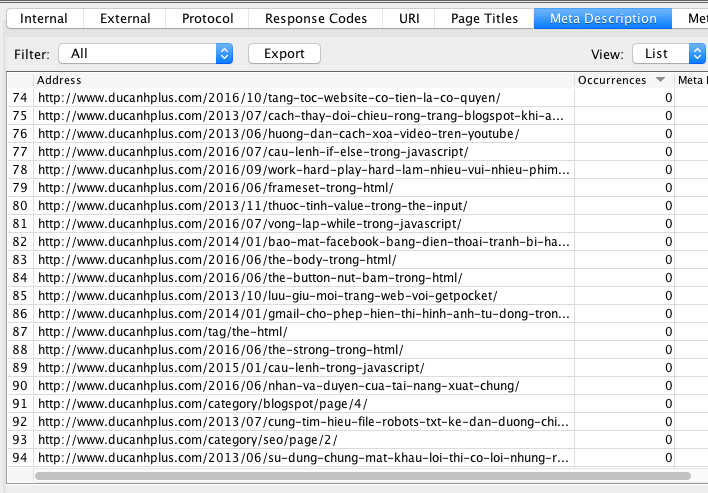Select row 74 tang-toc-website URL
708x493 pixels.
tap(269, 98)
